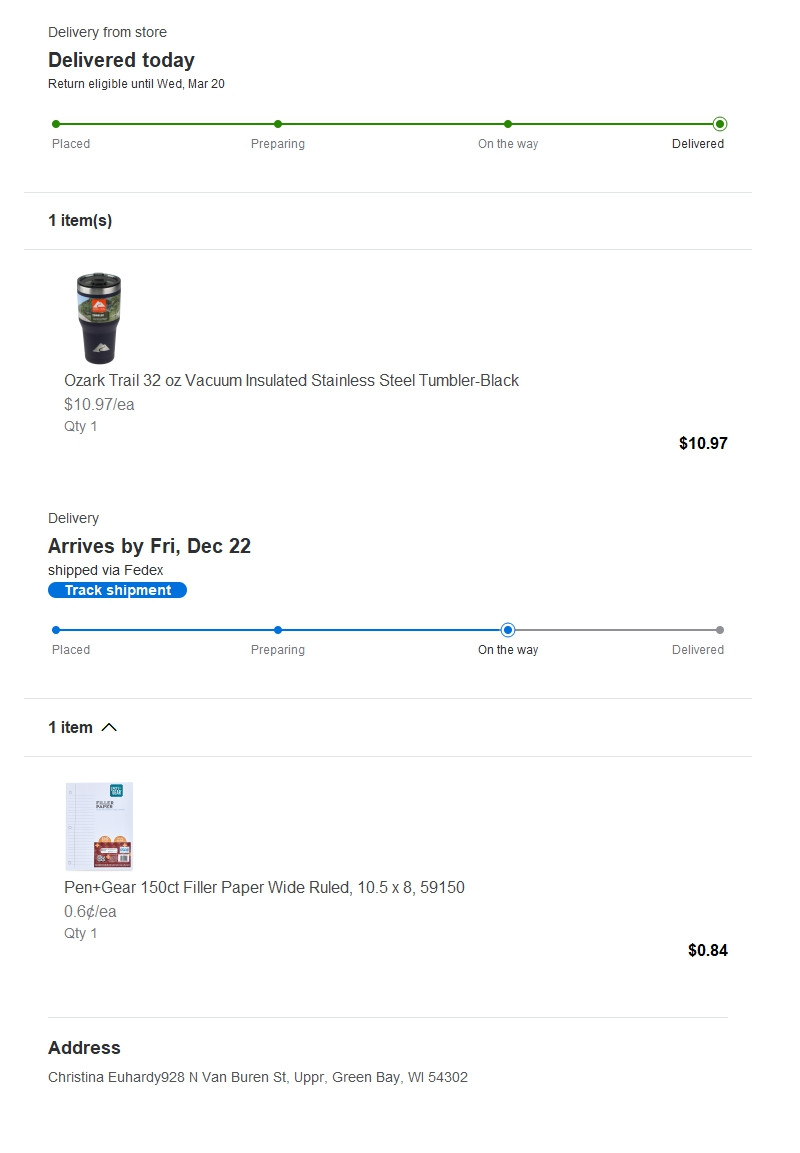
Task: Click the $10.97 tumbler total price
Action: [703, 443]
